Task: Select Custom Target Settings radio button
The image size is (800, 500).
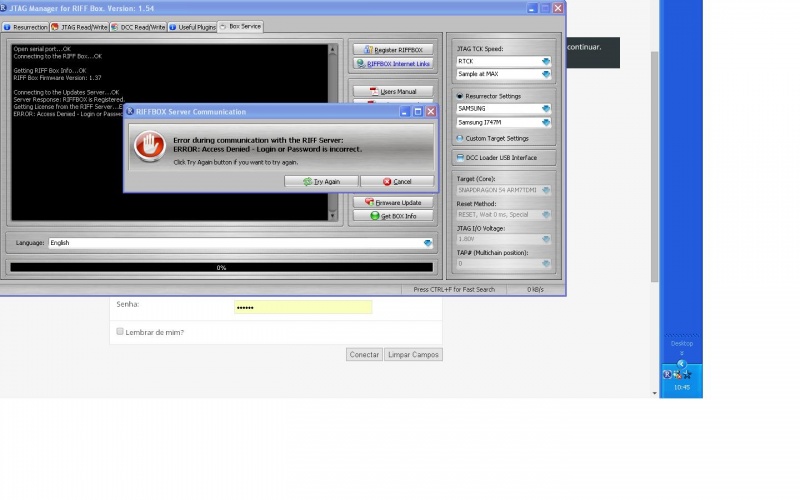Action: click(x=460, y=138)
